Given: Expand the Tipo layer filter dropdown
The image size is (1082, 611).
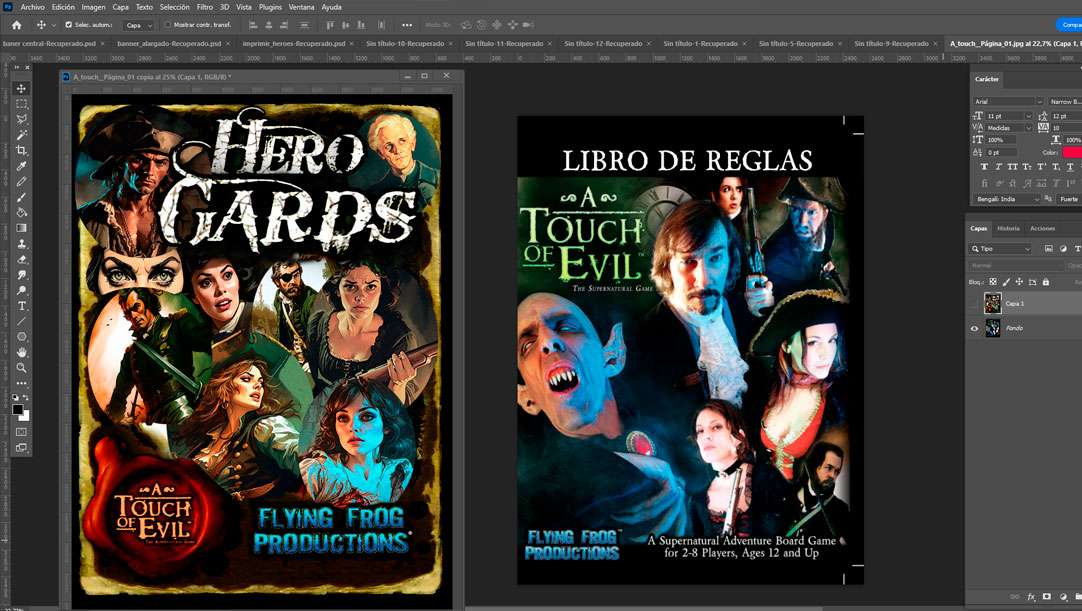Looking at the screenshot, I should coord(1005,249).
